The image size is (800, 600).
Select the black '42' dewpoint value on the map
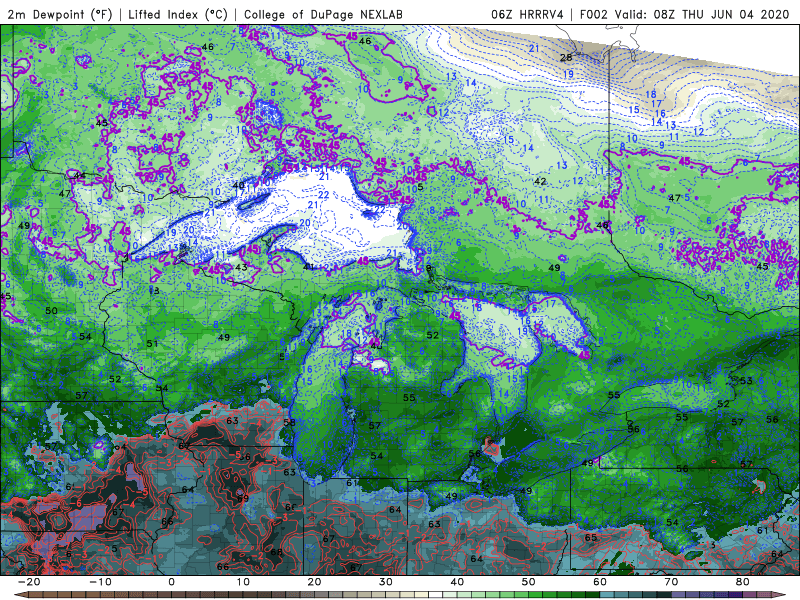(540, 181)
